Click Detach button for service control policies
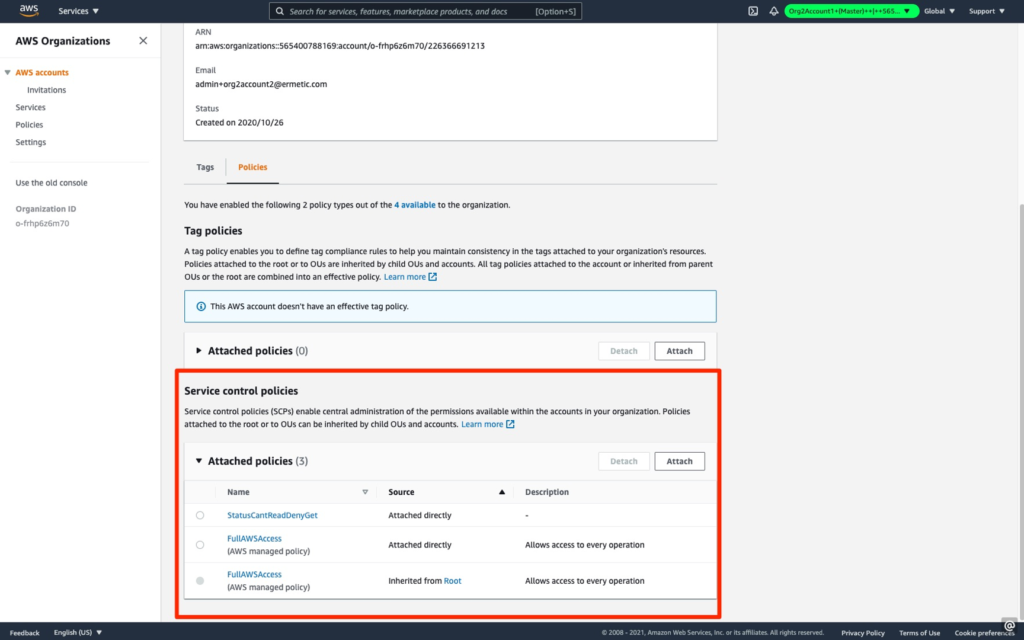The height and width of the screenshot is (640, 1024). [624, 461]
